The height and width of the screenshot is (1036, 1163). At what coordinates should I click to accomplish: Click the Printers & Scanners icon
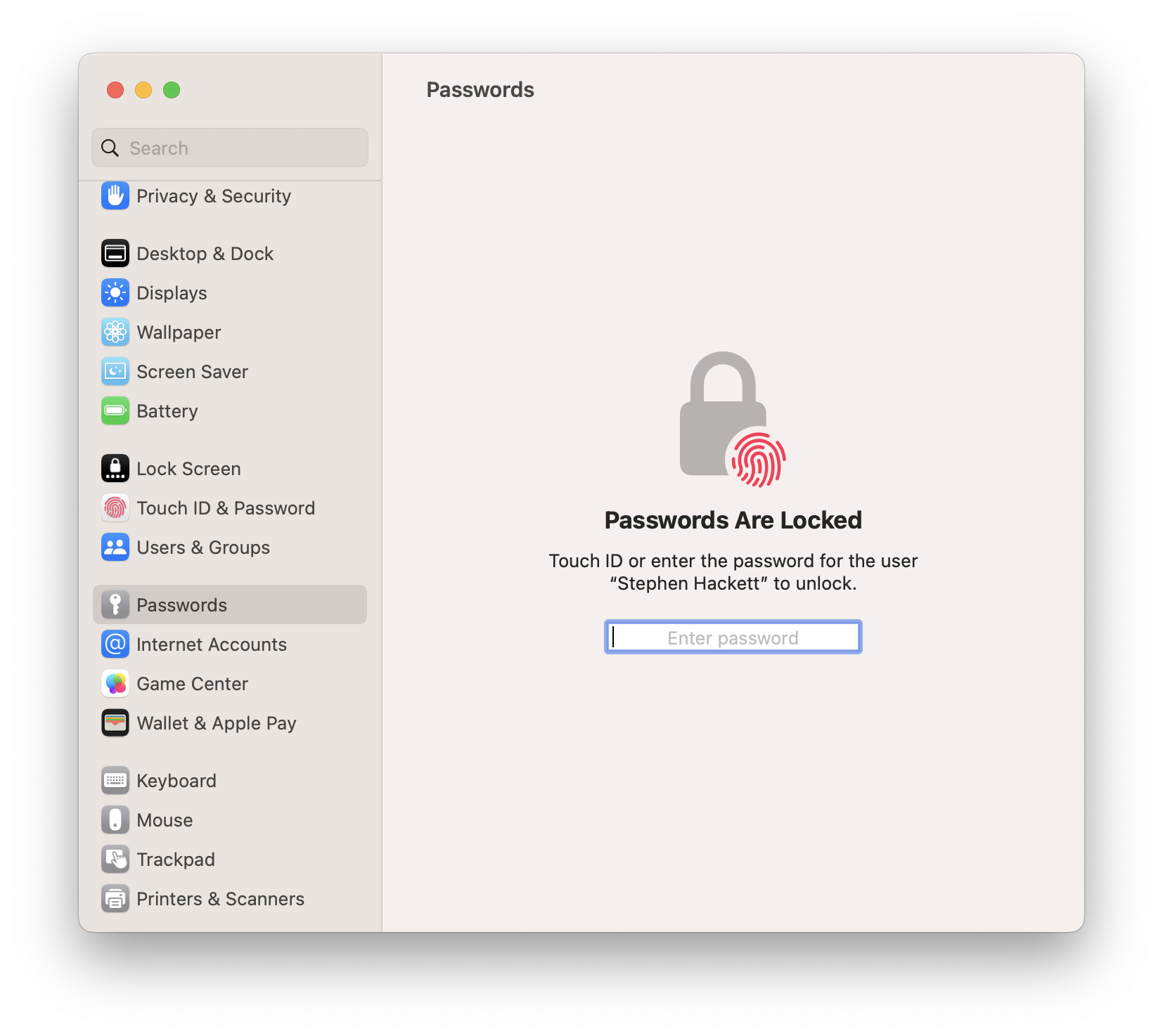(x=115, y=899)
